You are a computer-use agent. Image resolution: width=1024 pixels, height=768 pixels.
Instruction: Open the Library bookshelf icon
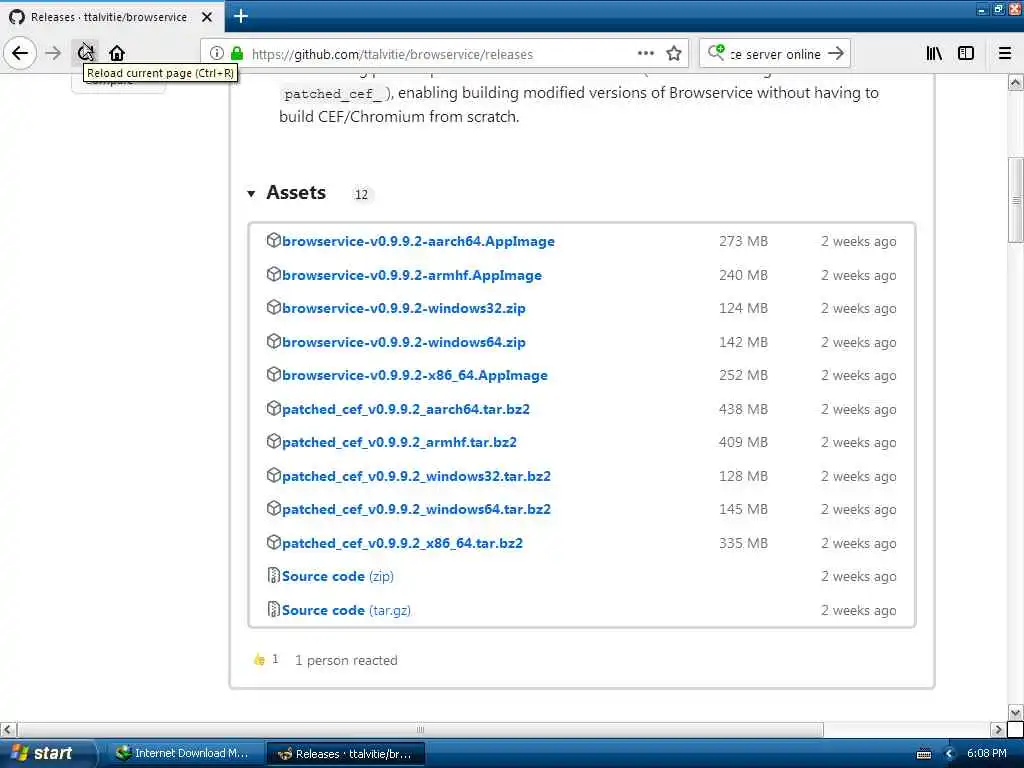(x=934, y=54)
